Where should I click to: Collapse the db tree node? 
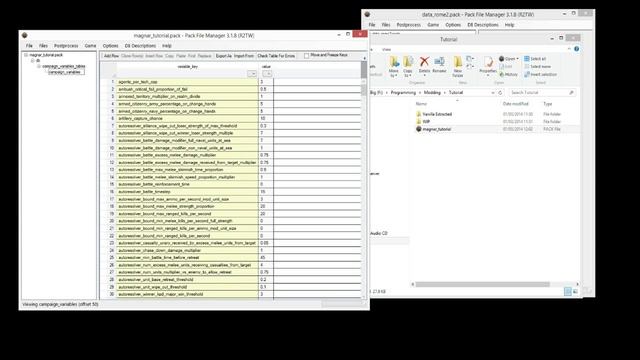(x=33, y=60)
